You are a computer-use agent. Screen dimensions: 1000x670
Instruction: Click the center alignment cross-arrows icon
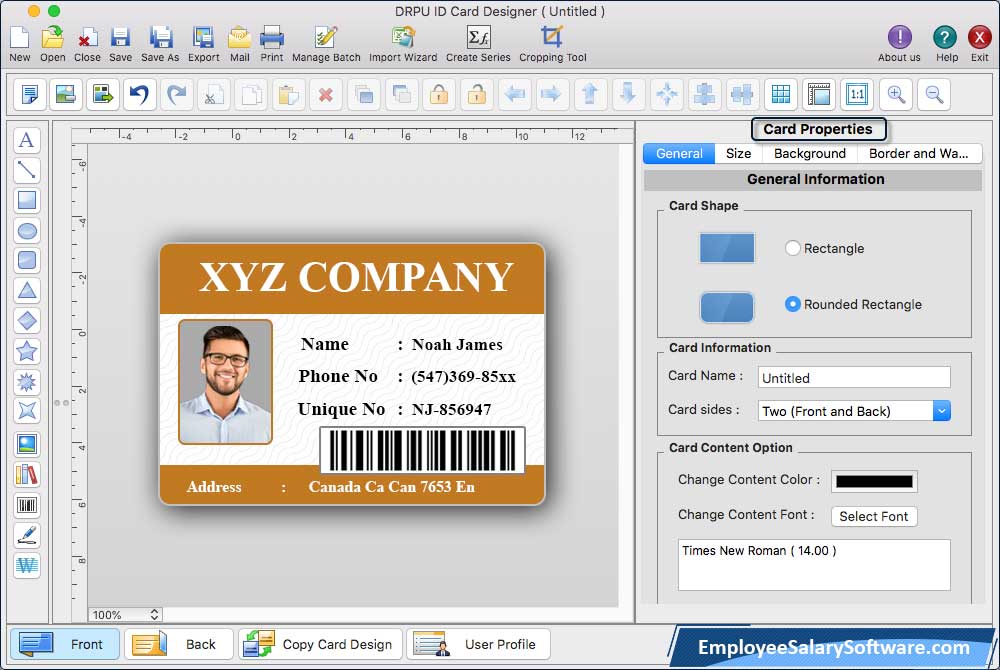click(666, 94)
